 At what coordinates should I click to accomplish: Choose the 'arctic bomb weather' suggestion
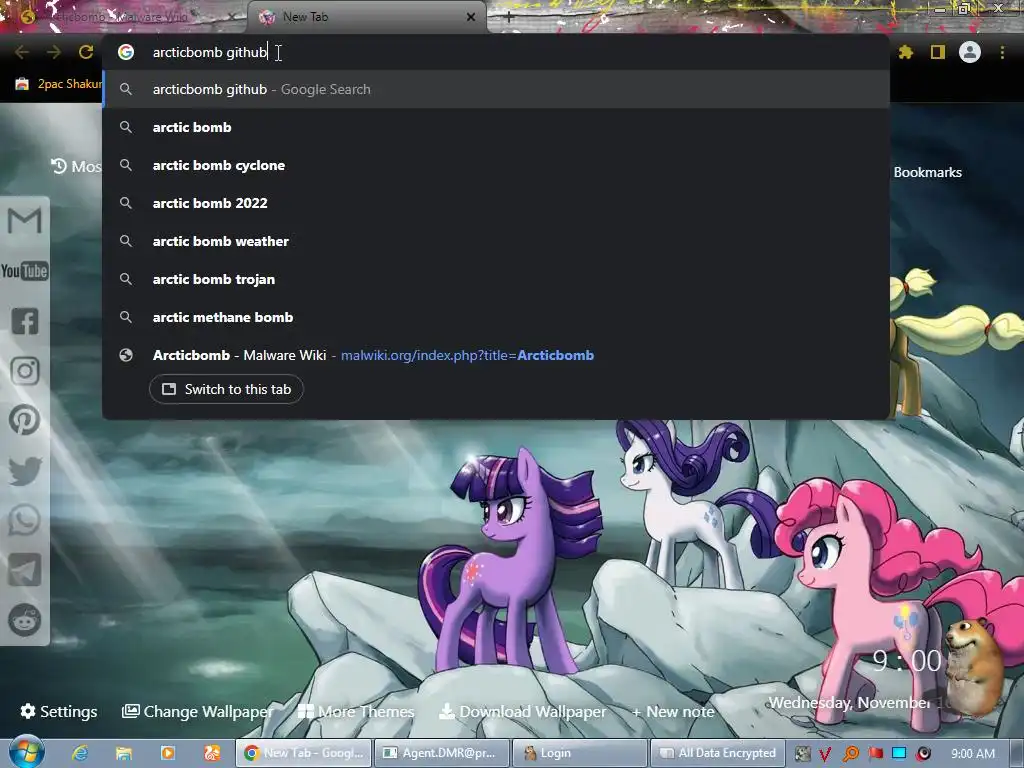click(496, 241)
